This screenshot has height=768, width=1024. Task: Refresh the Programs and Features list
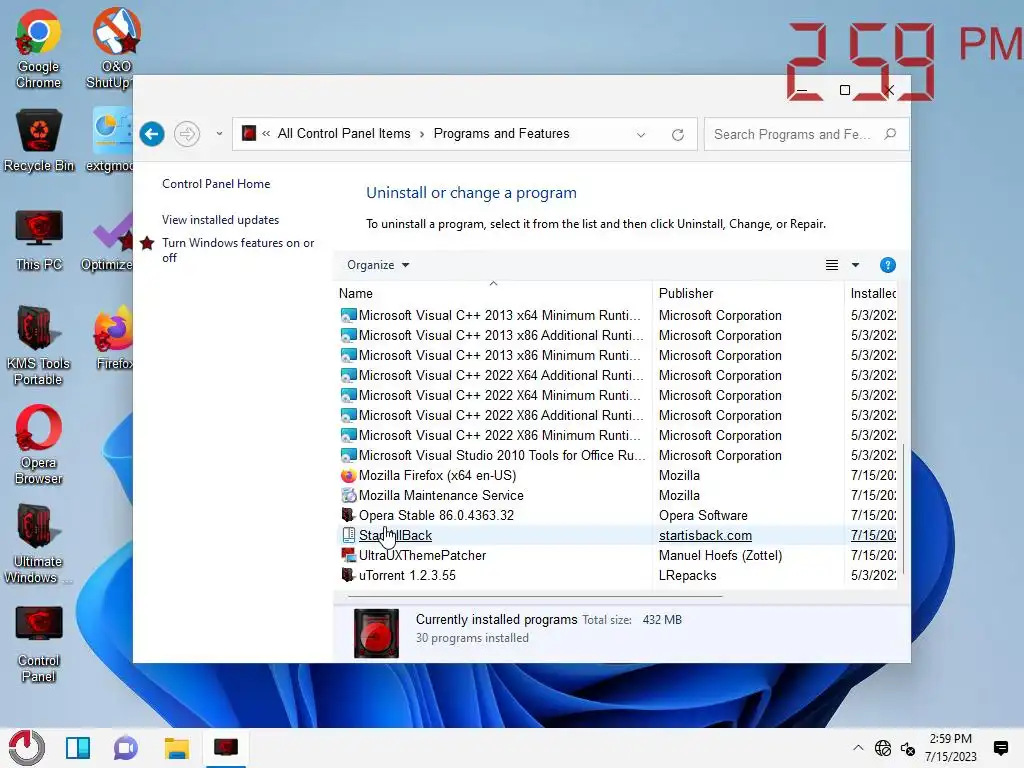click(678, 135)
